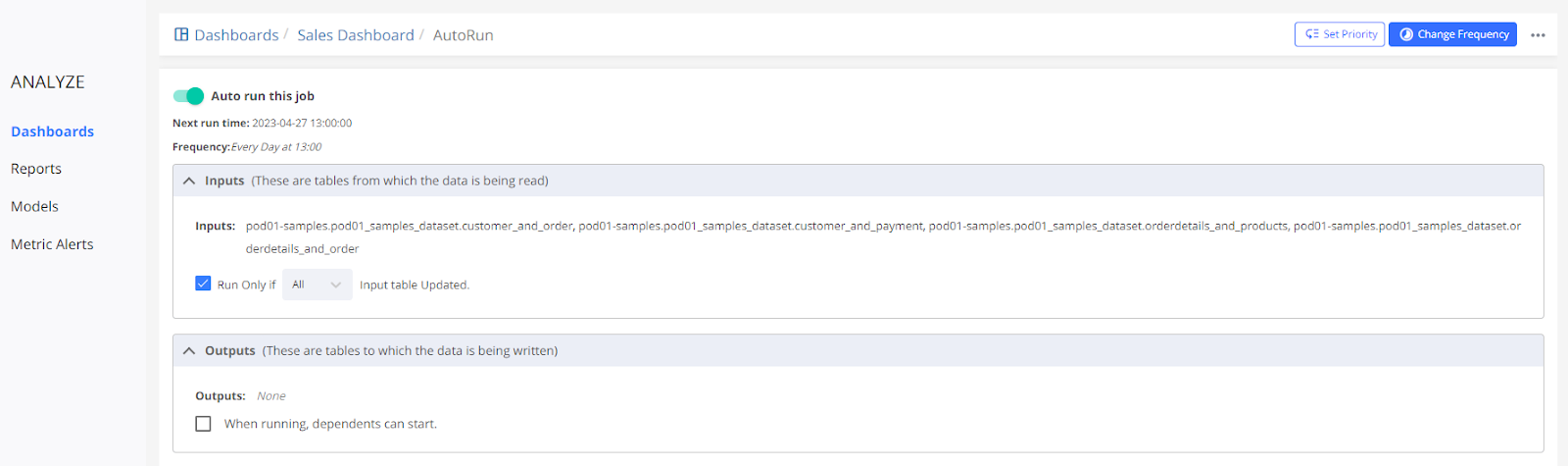Screen dimensions: 1568x466
Task: Click the frequency text 'Every Day at 13:00'
Action: click(276, 147)
